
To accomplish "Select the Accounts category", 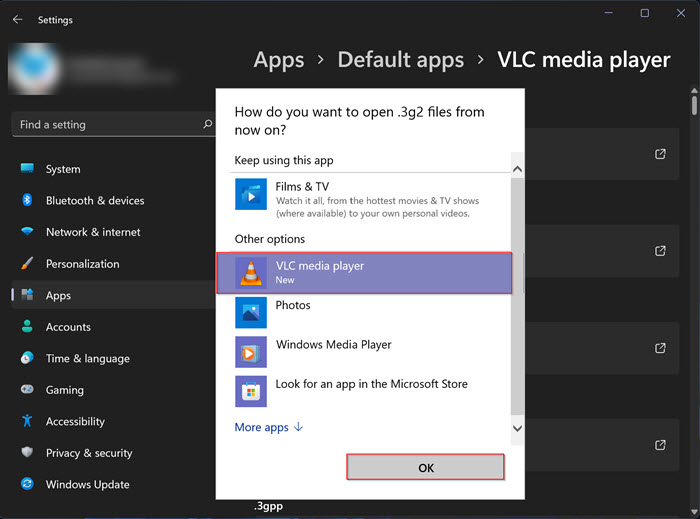I will (x=68, y=327).
